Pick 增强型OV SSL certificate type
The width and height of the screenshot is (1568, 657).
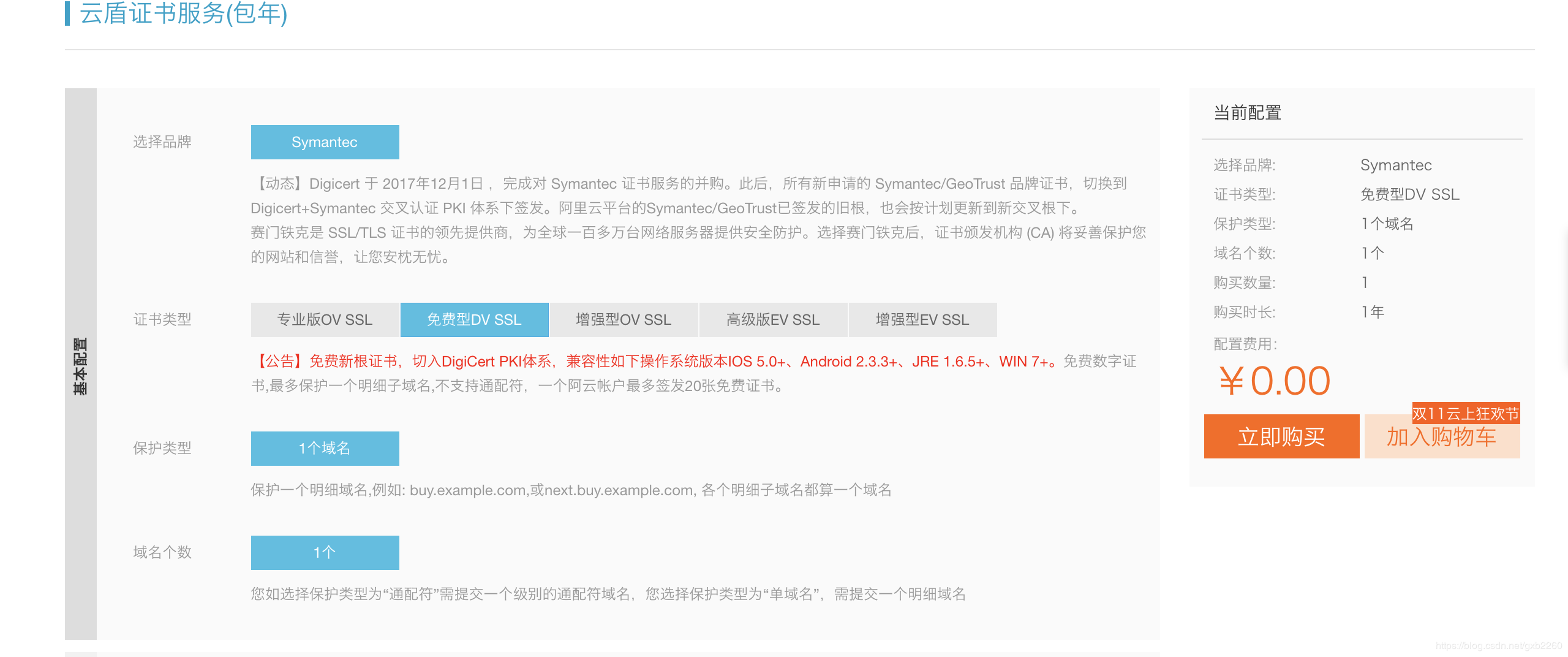coord(624,320)
